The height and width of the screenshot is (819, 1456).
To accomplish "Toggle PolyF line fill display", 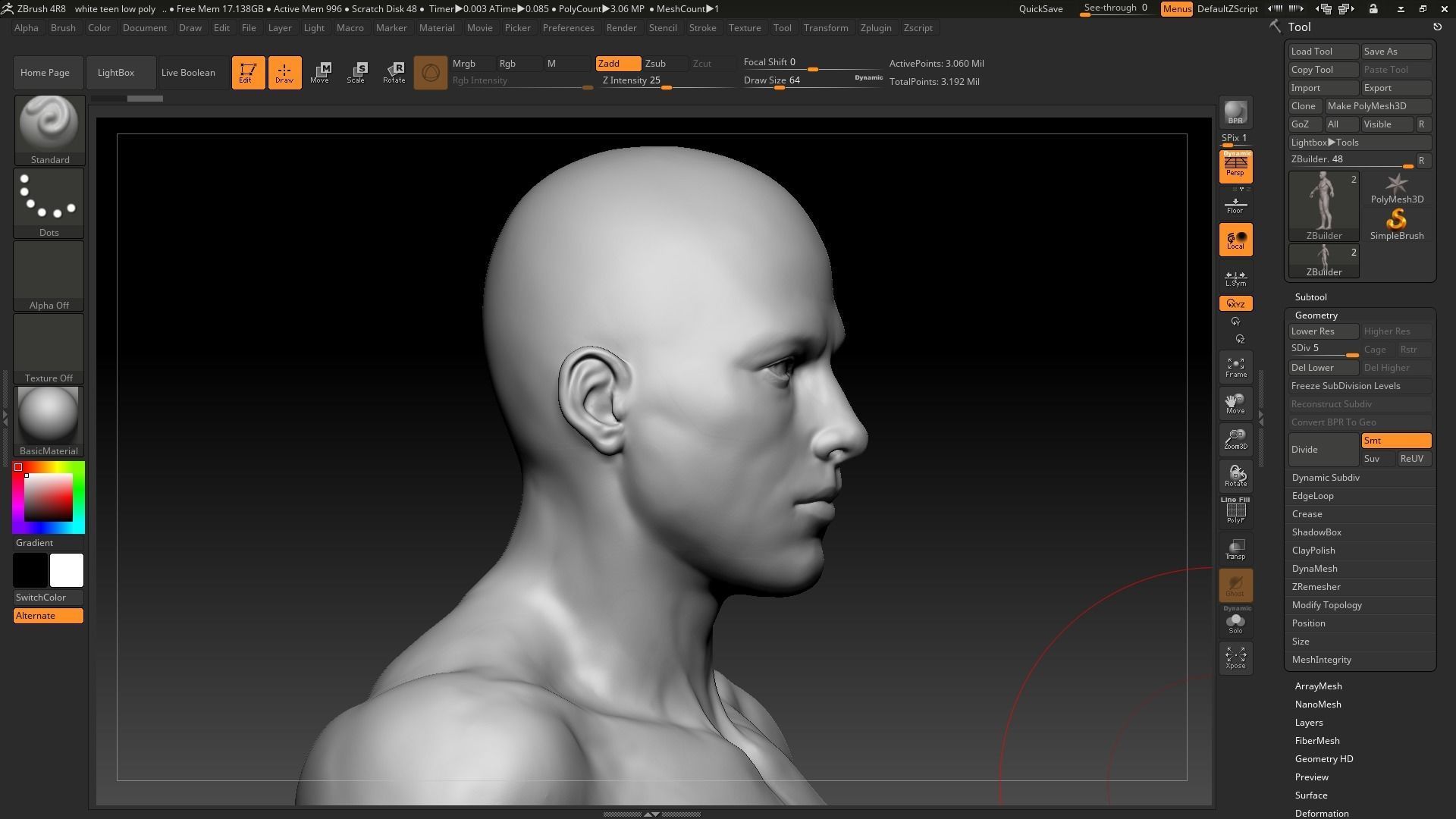I will click(1235, 510).
